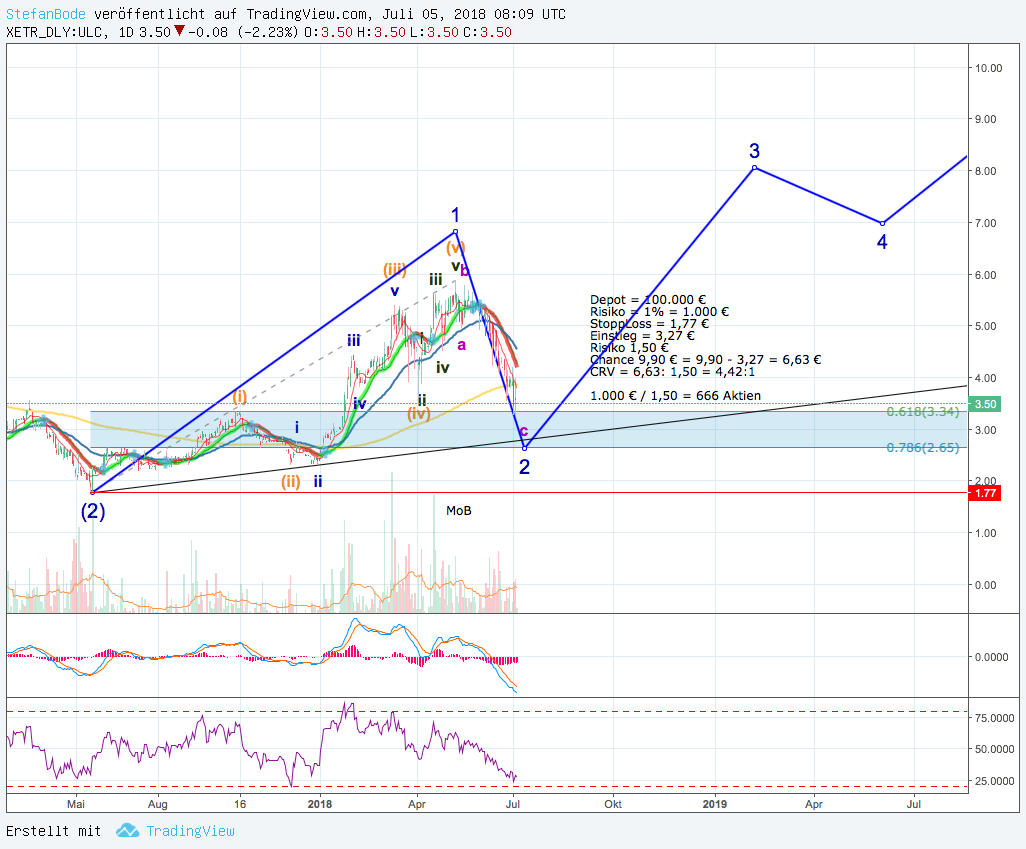Select the 10.00 price axis label

point(989,68)
